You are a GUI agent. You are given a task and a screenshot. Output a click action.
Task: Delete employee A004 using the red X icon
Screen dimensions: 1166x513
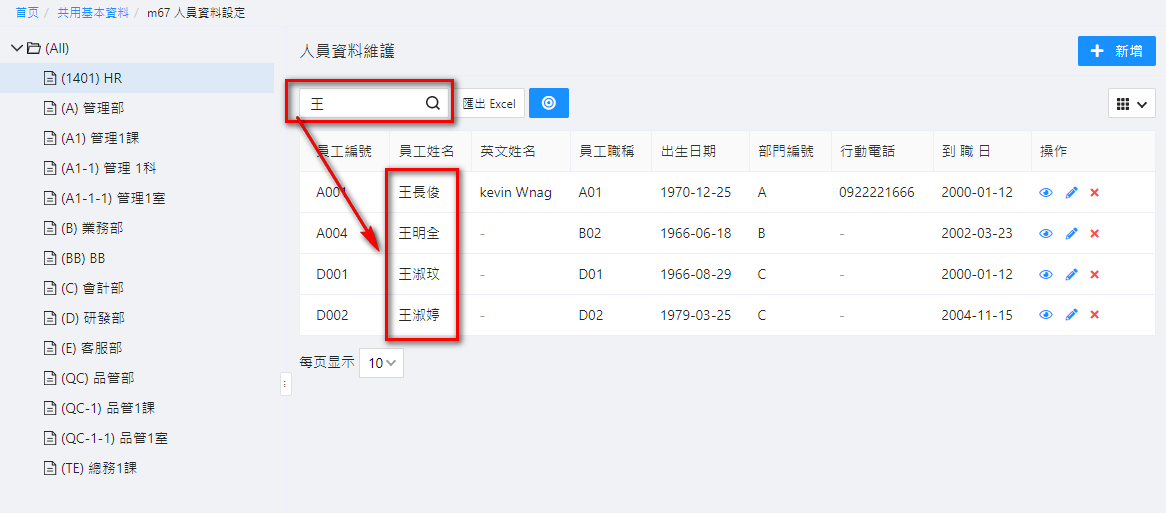click(x=1094, y=234)
